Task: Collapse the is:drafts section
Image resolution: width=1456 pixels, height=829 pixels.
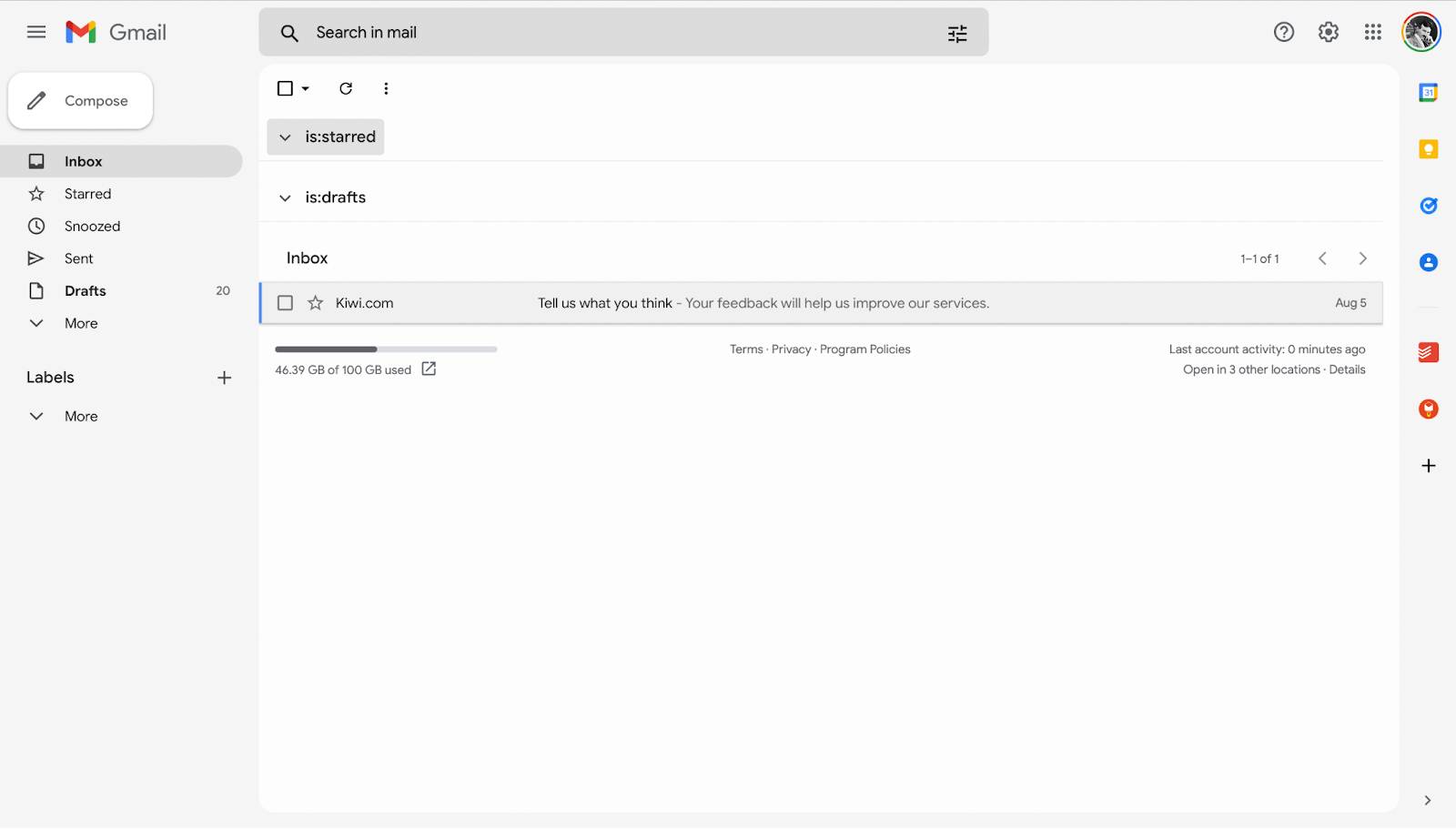Action: (x=285, y=197)
